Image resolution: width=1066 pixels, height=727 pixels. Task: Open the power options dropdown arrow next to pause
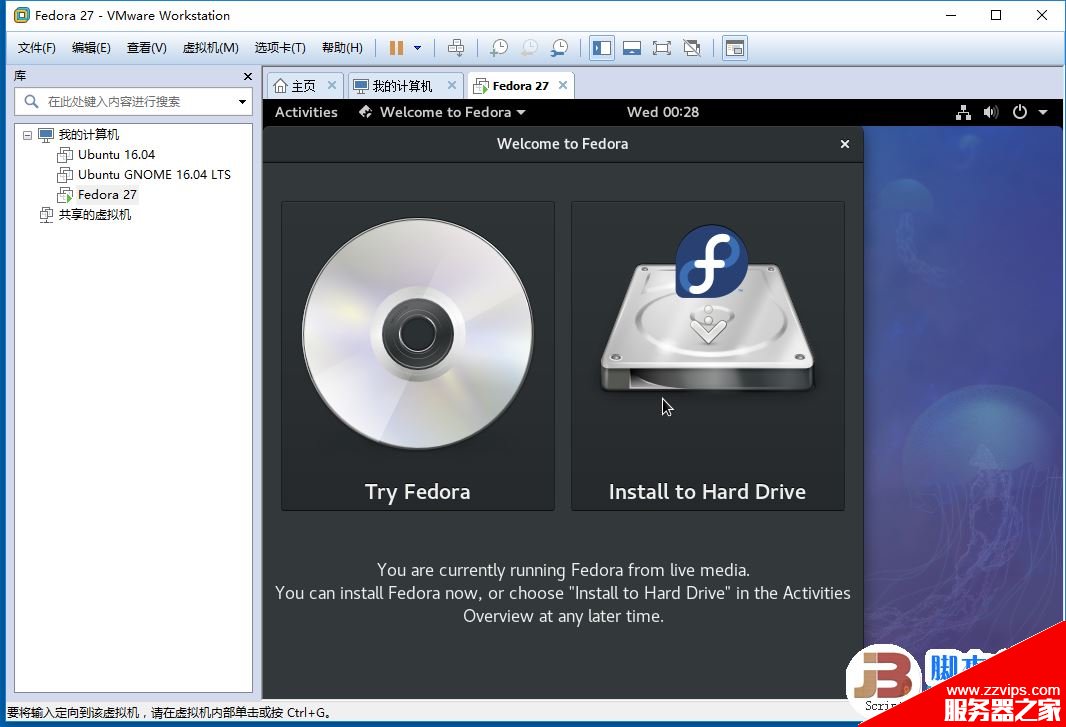click(x=417, y=48)
